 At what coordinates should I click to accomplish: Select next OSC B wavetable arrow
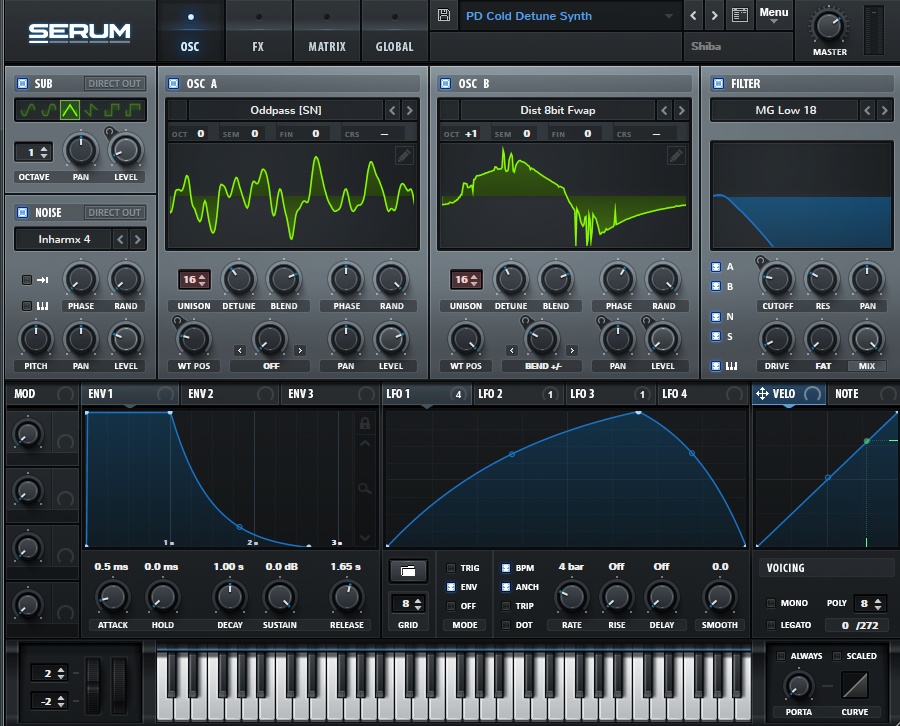click(681, 110)
